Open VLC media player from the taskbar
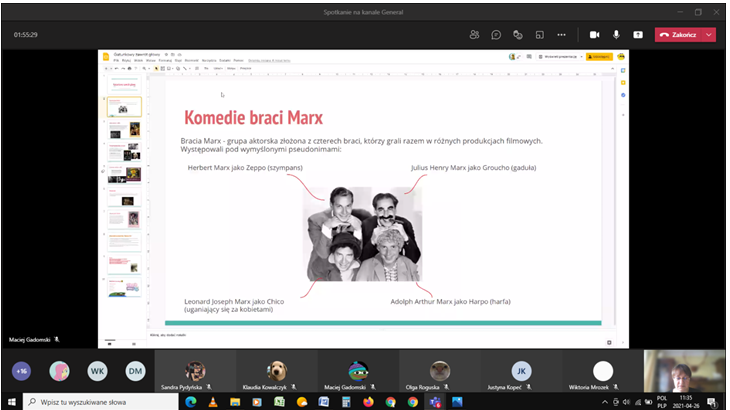The width and height of the screenshot is (730, 410). (x=213, y=402)
